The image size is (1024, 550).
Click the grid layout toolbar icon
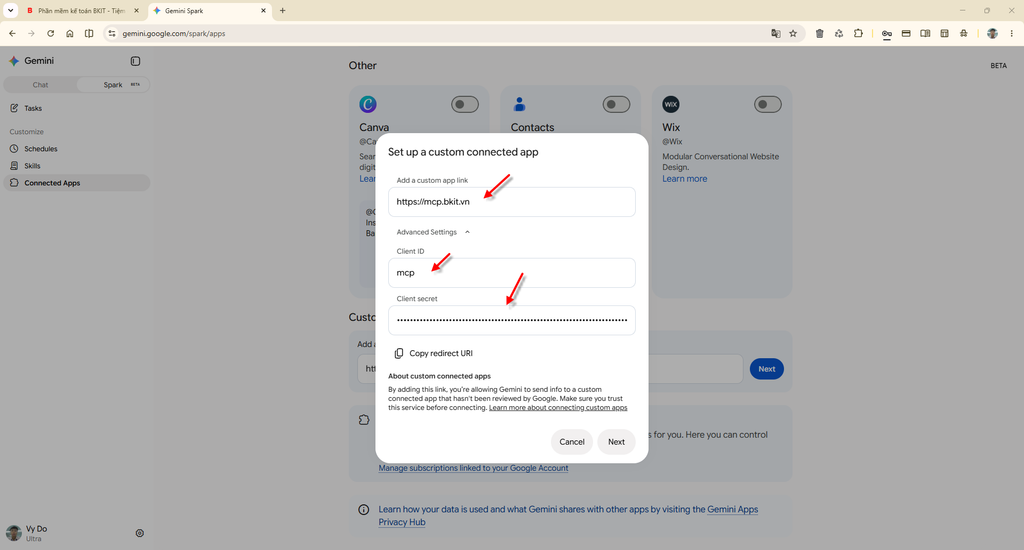point(944,33)
